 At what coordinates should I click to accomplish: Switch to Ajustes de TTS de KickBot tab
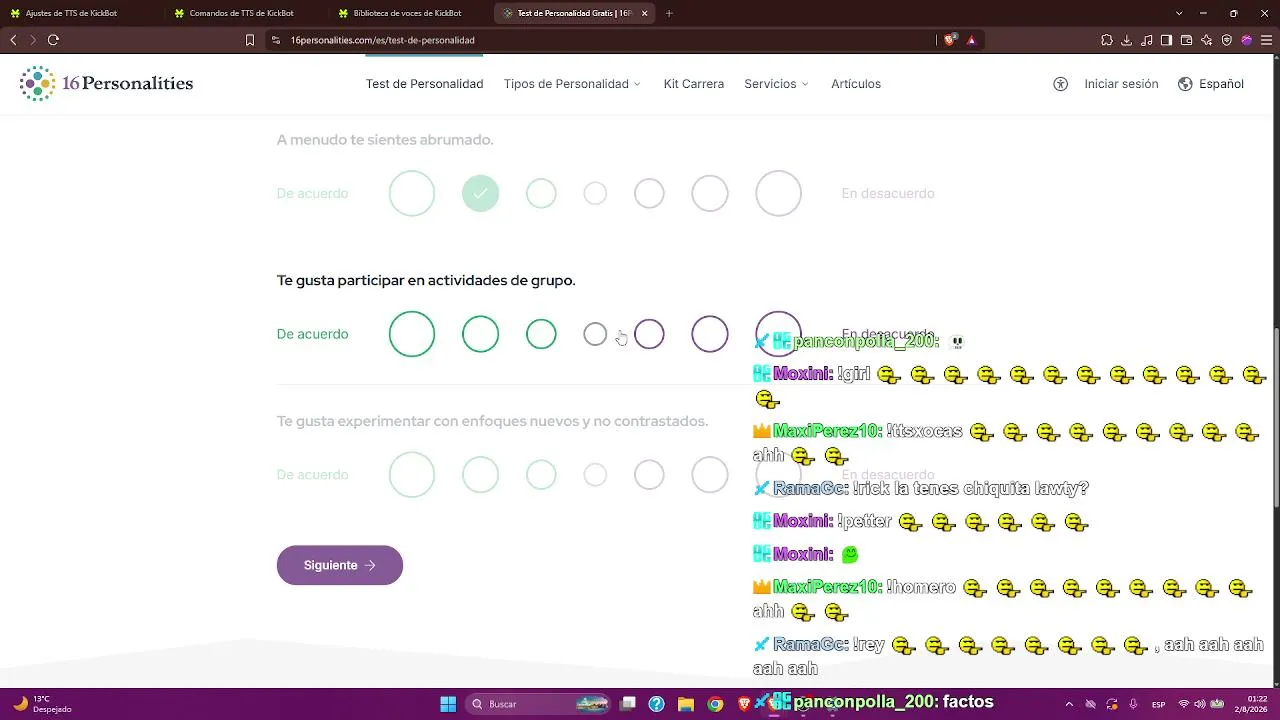[x=80, y=13]
